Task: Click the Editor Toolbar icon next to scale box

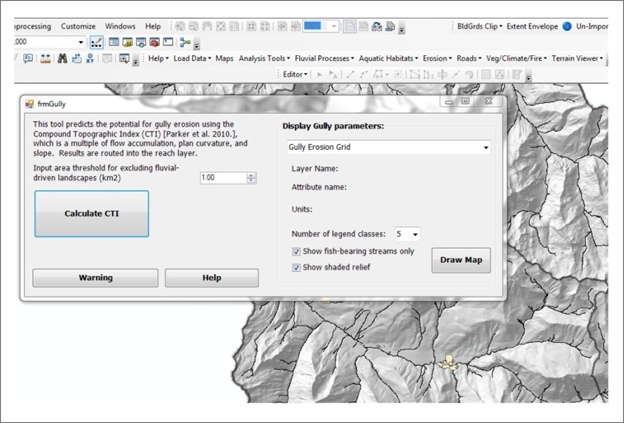Action: point(98,42)
